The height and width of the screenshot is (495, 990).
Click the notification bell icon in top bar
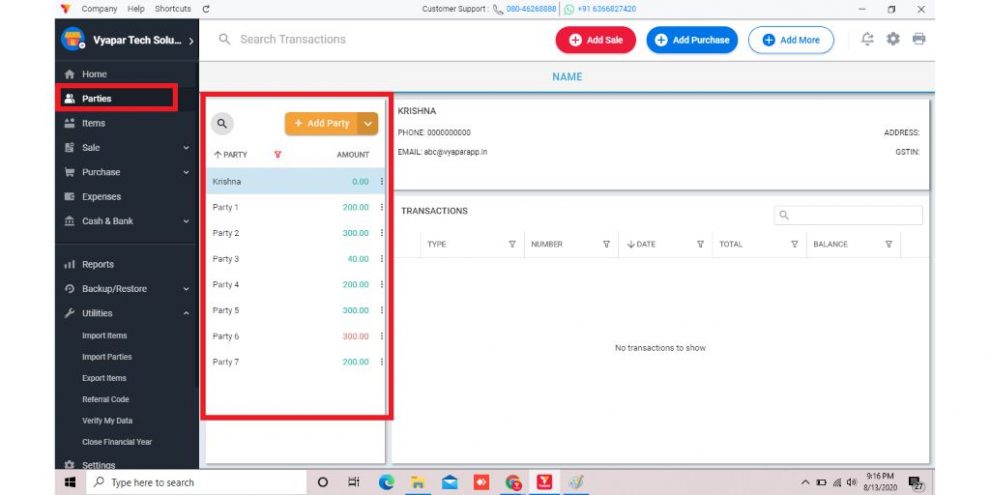(x=867, y=40)
